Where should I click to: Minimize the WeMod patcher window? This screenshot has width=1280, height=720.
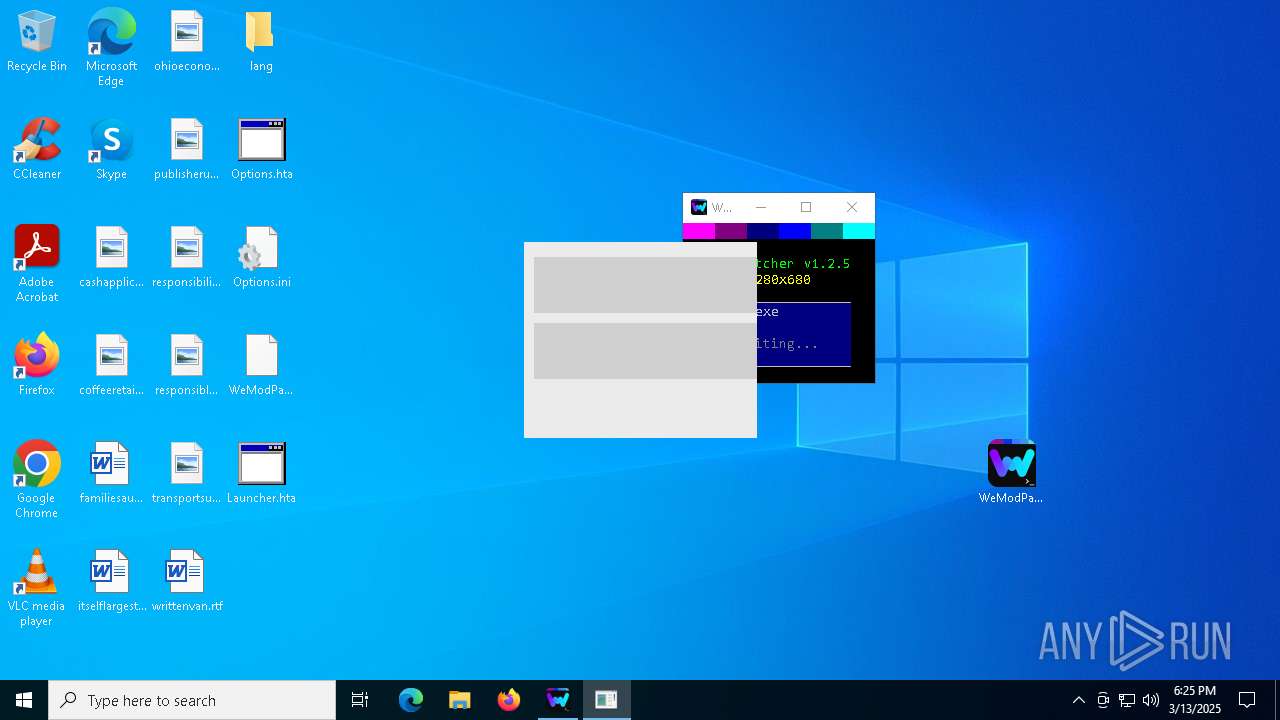coord(761,207)
